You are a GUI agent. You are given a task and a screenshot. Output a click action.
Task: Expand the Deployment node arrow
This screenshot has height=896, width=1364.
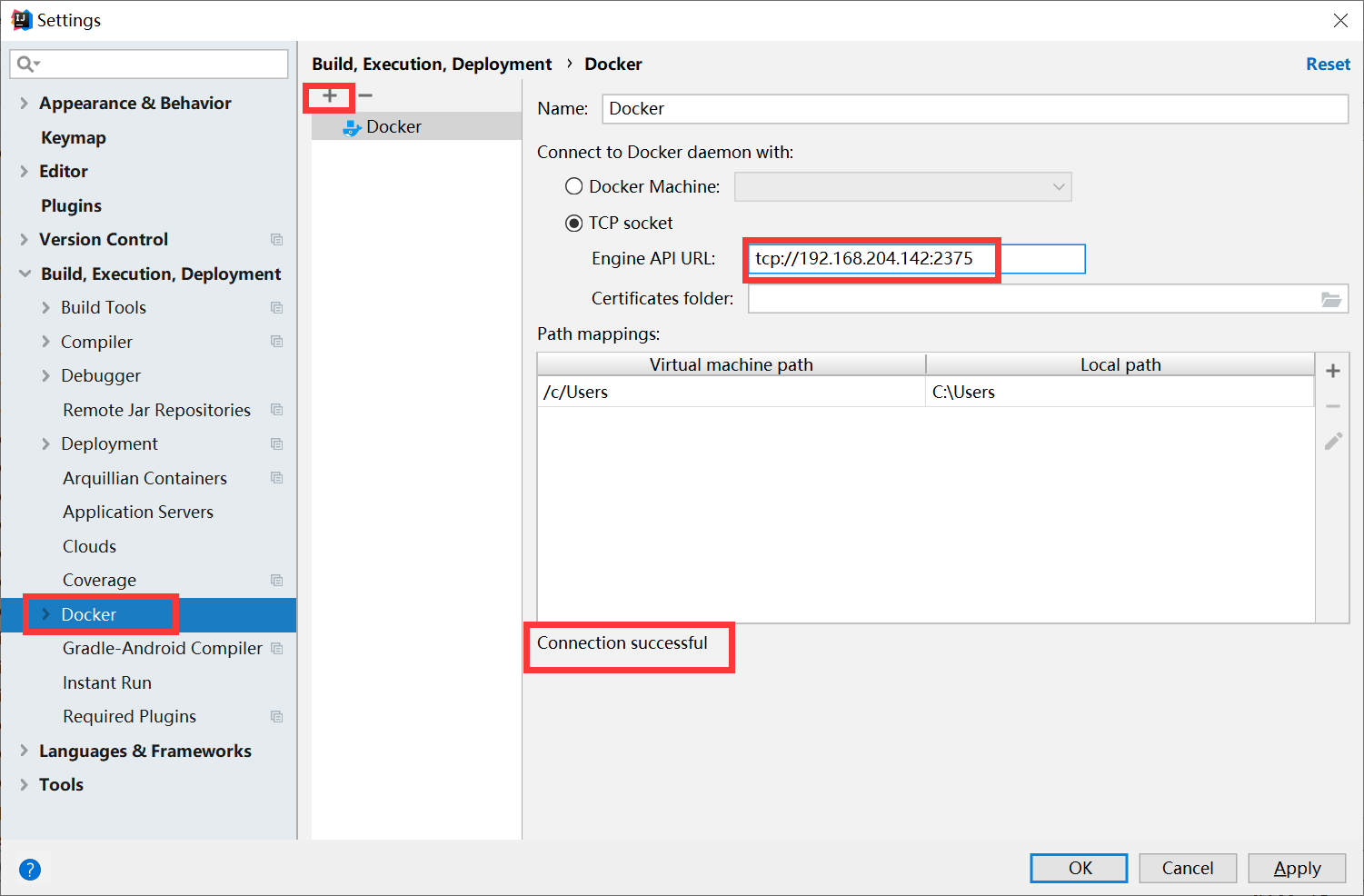pyautogui.click(x=45, y=444)
